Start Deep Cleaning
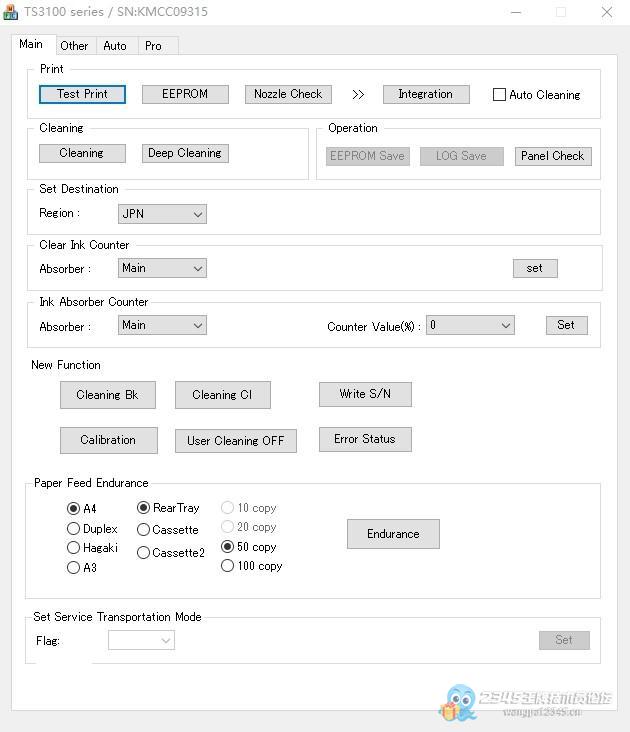The width and height of the screenshot is (630, 732). click(185, 153)
